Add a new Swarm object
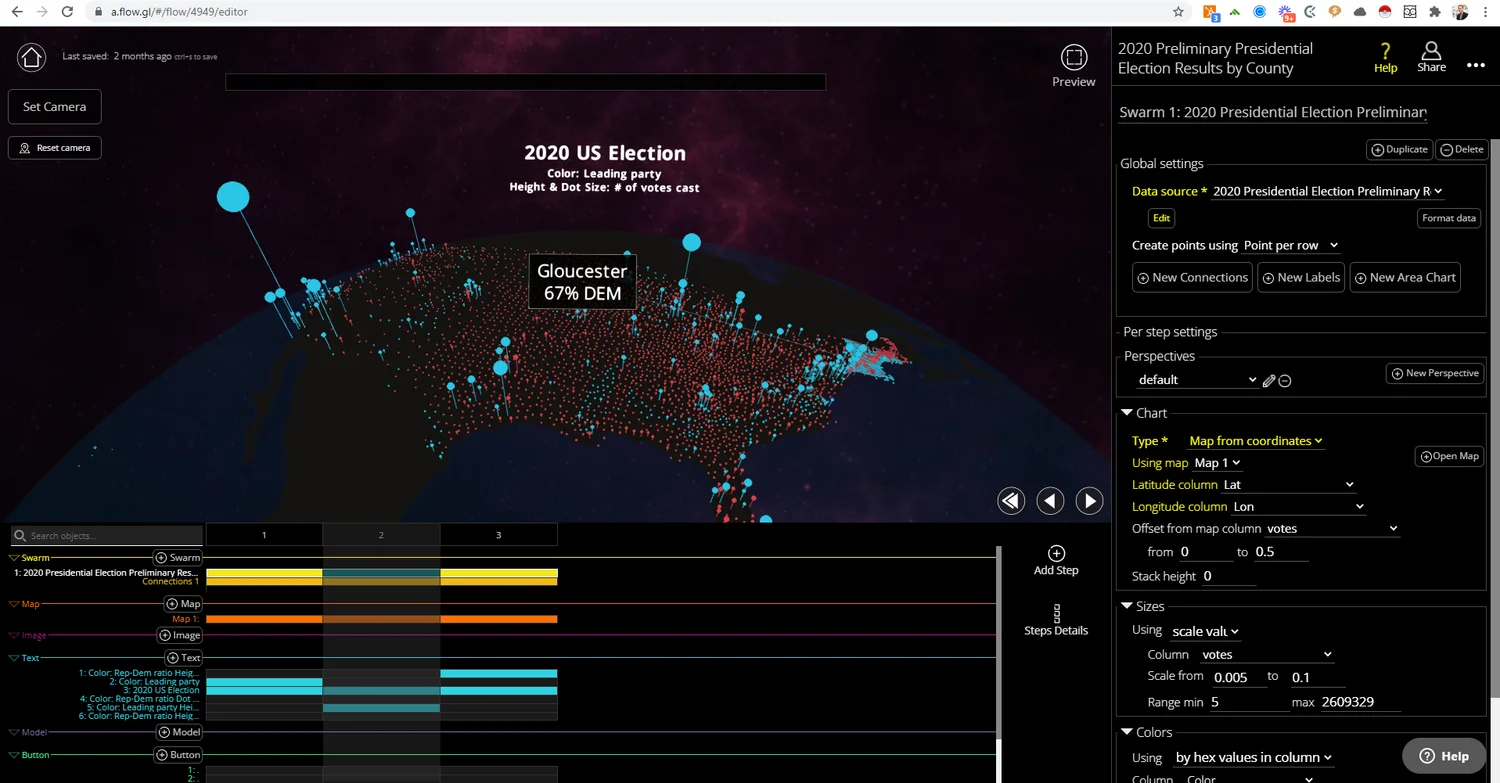 pyautogui.click(x=177, y=557)
